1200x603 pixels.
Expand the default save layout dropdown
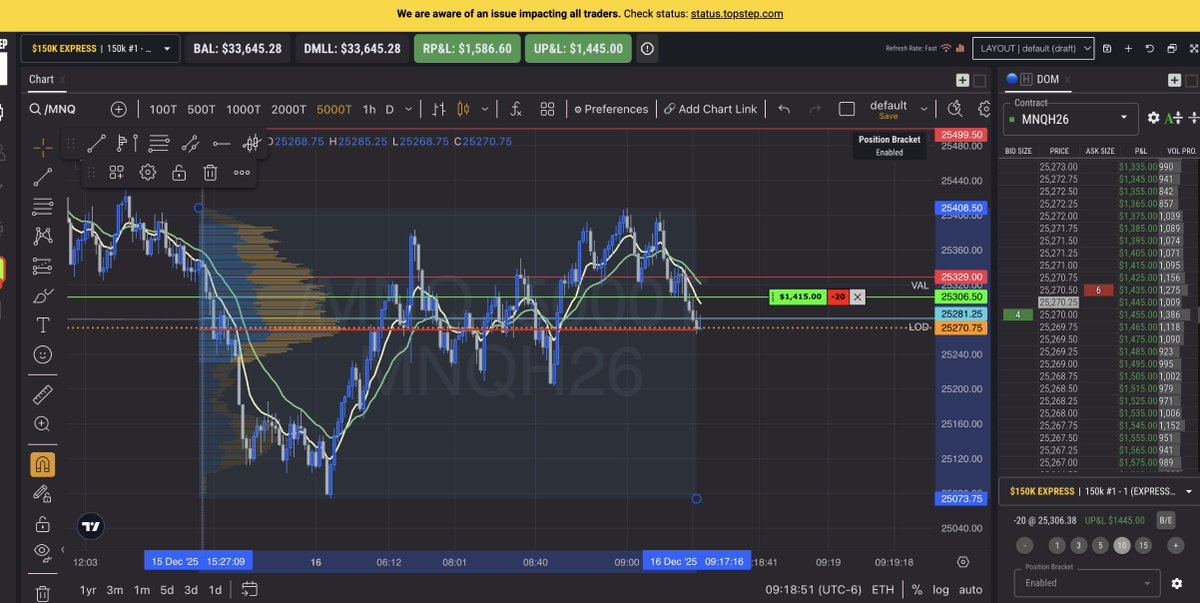pos(923,109)
